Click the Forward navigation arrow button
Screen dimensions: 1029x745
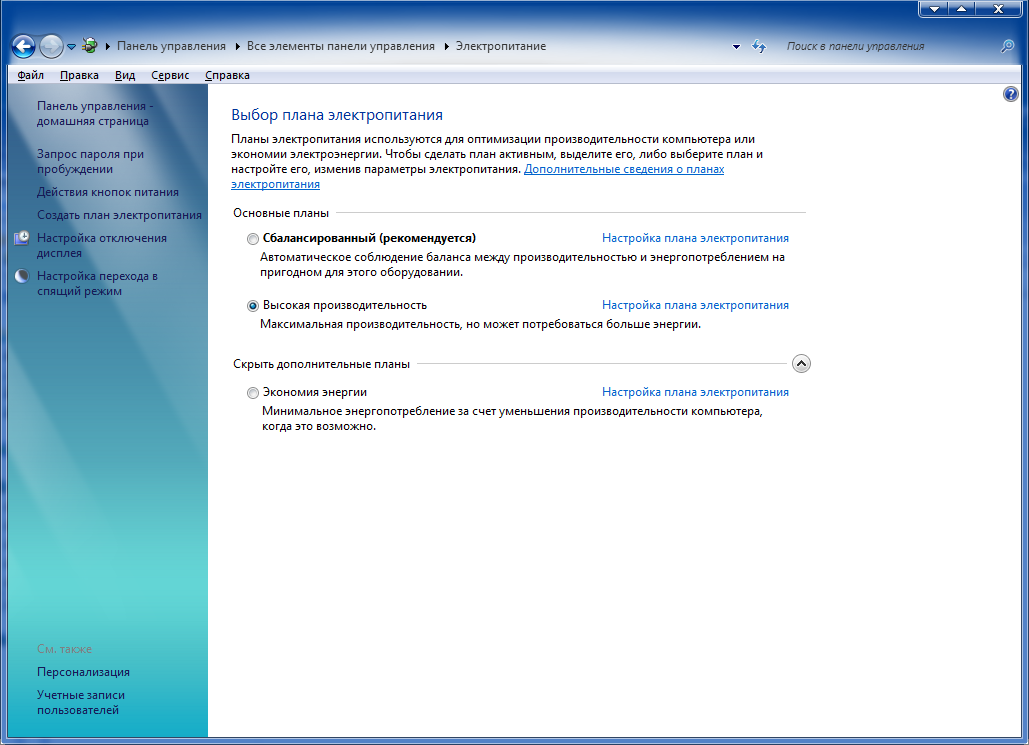click(x=51, y=46)
